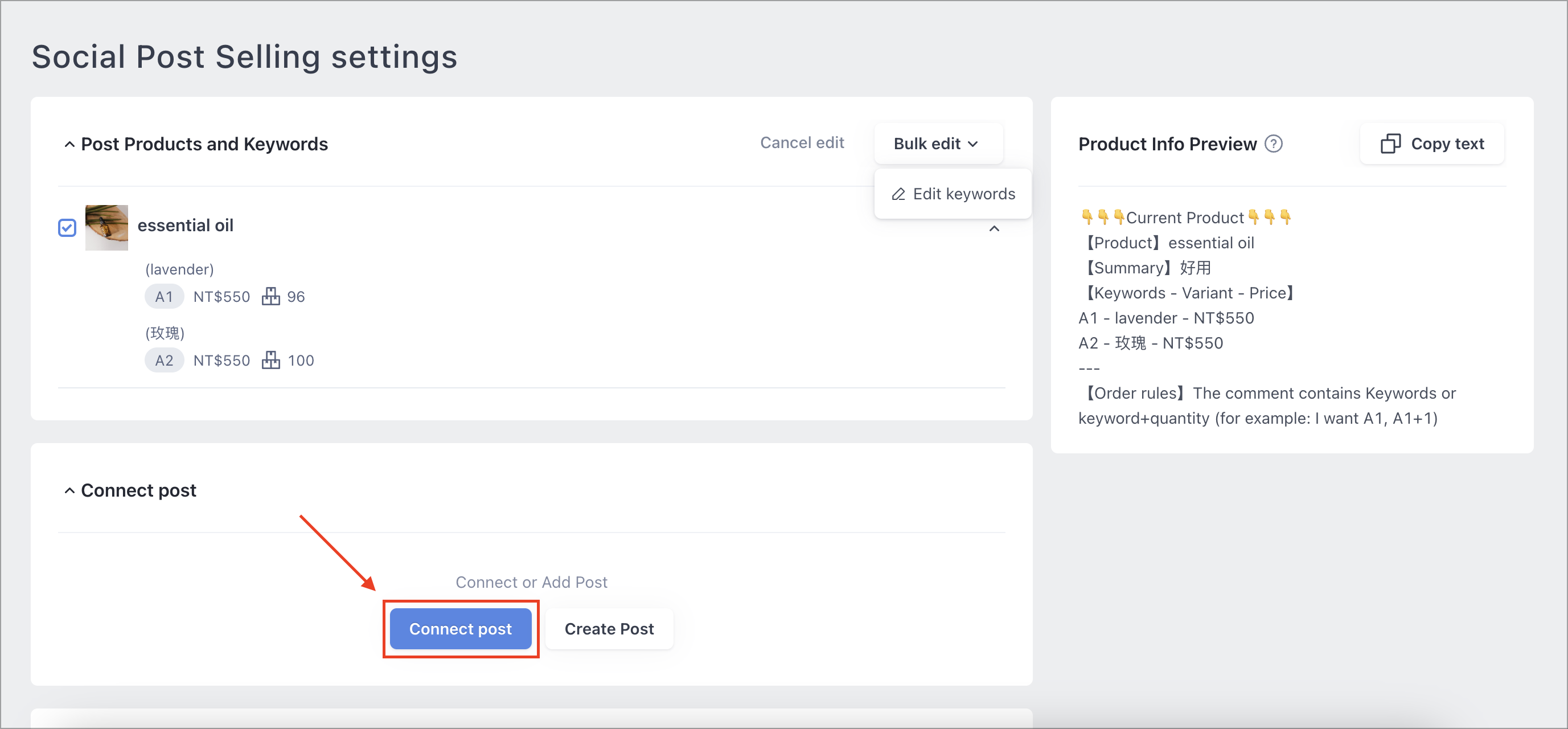This screenshot has height=729, width=1568.
Task: Click the NT$550 price in A1 row
Action: tap(221, 297)
